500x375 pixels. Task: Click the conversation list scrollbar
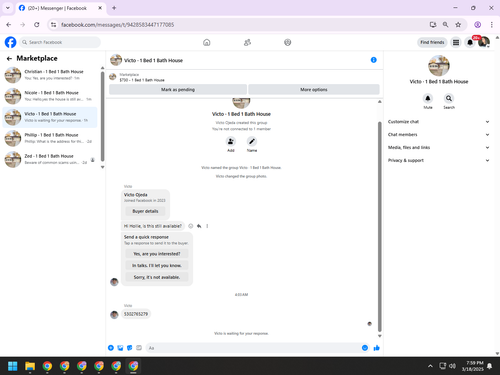[x=102, y=117]
